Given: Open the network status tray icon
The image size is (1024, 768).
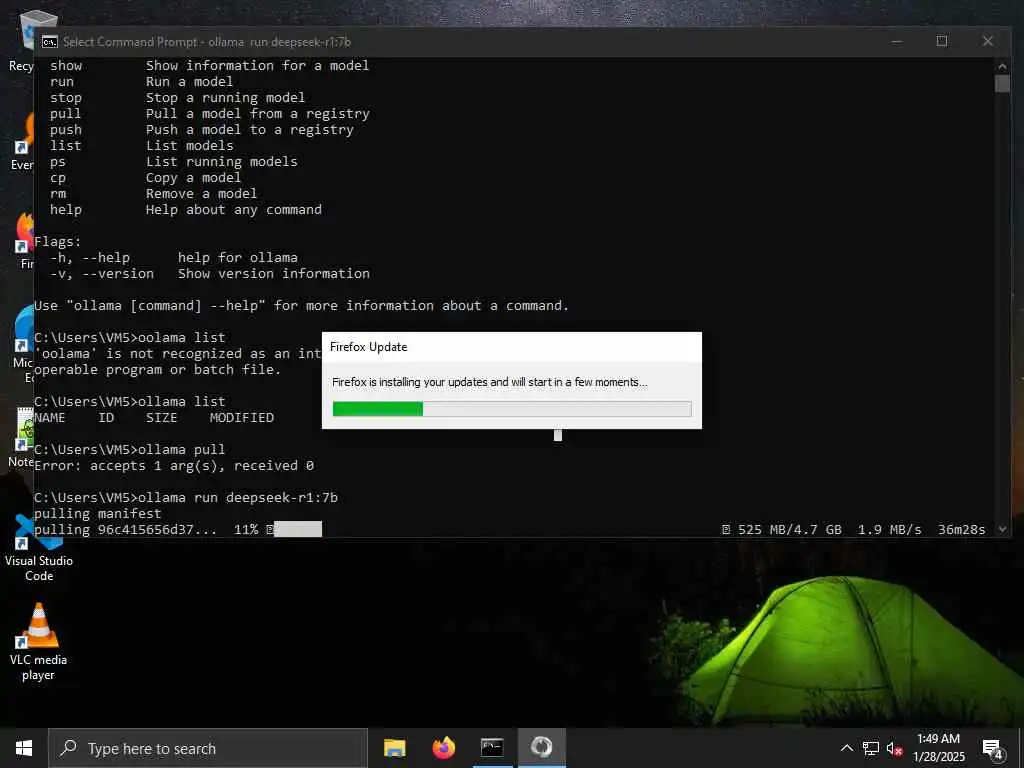Looking at the screenshot, I should coord(871,748).
